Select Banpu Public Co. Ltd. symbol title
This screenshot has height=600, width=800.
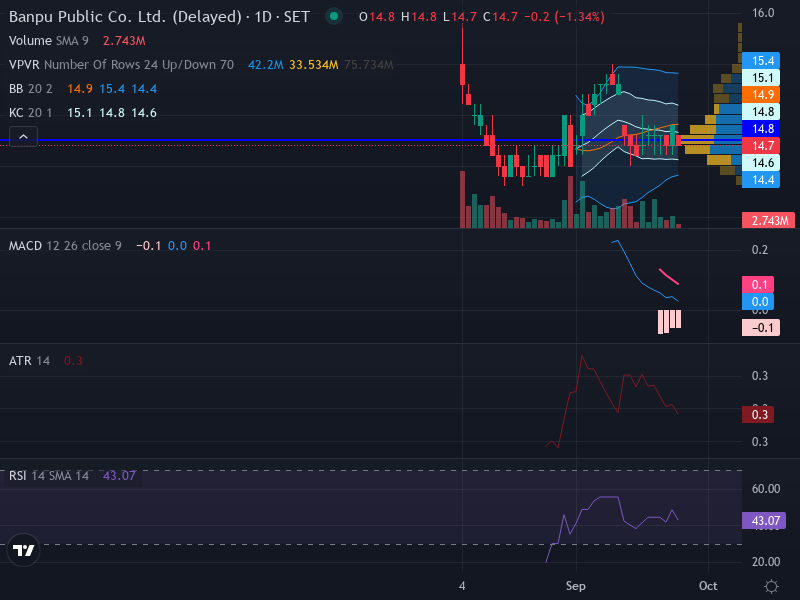point(159,17)
